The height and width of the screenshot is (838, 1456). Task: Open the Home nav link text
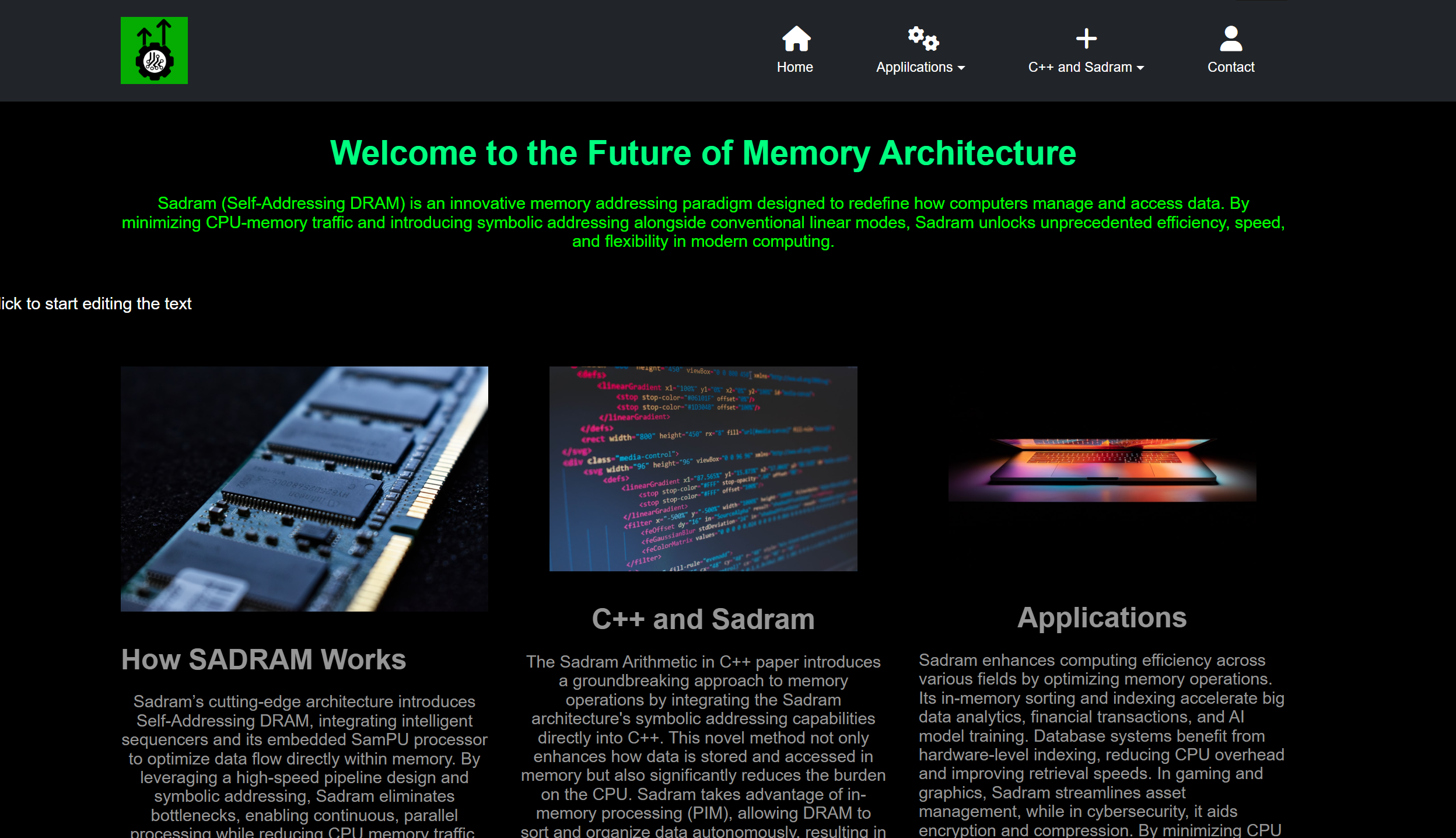794,67
